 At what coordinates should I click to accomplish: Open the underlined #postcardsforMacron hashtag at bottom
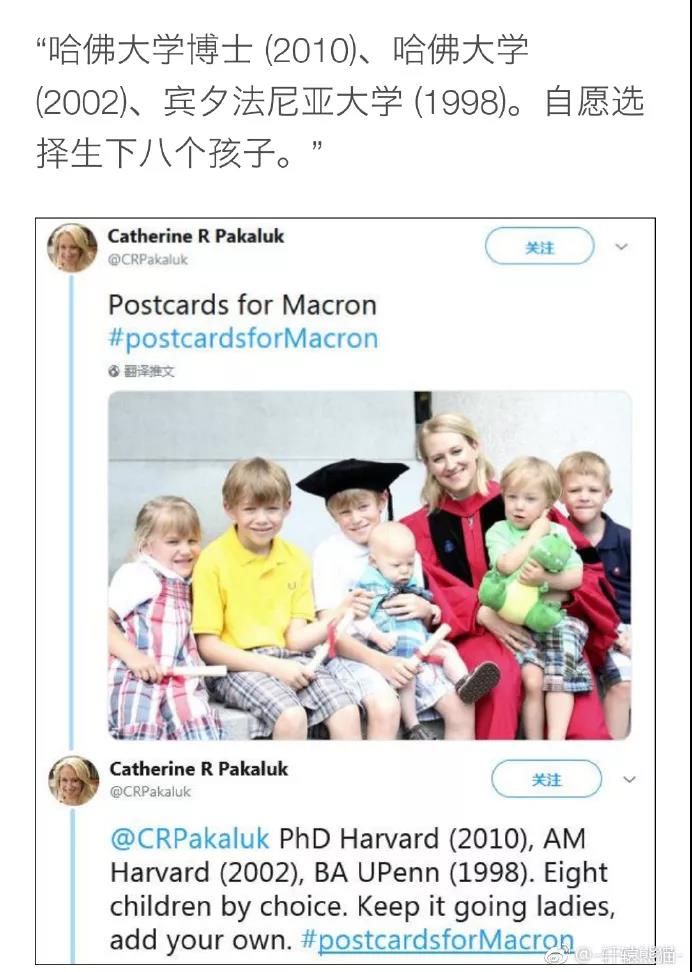[x=437, y=940]
